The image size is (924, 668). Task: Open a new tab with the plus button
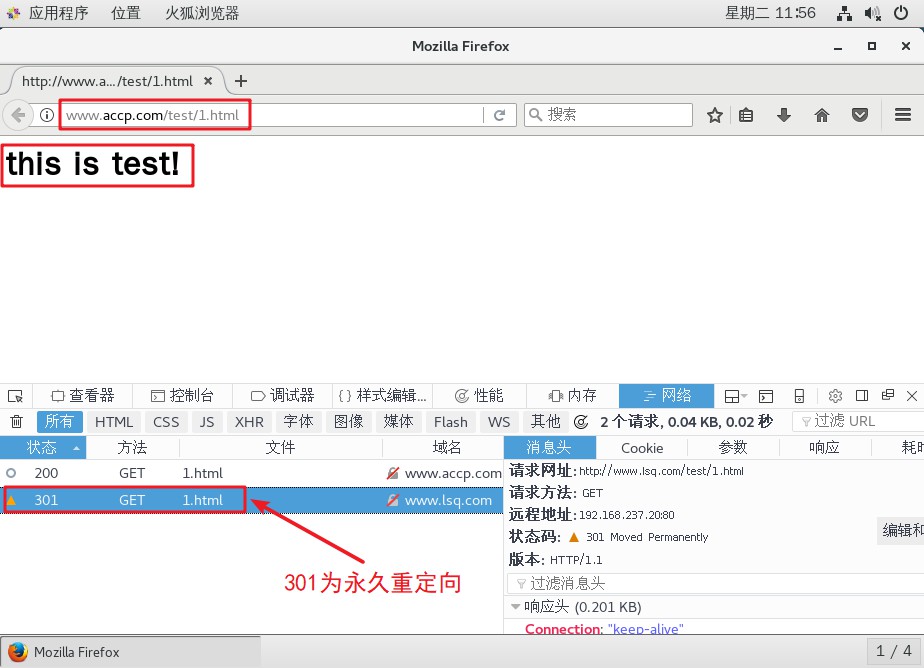click(240, 81)
